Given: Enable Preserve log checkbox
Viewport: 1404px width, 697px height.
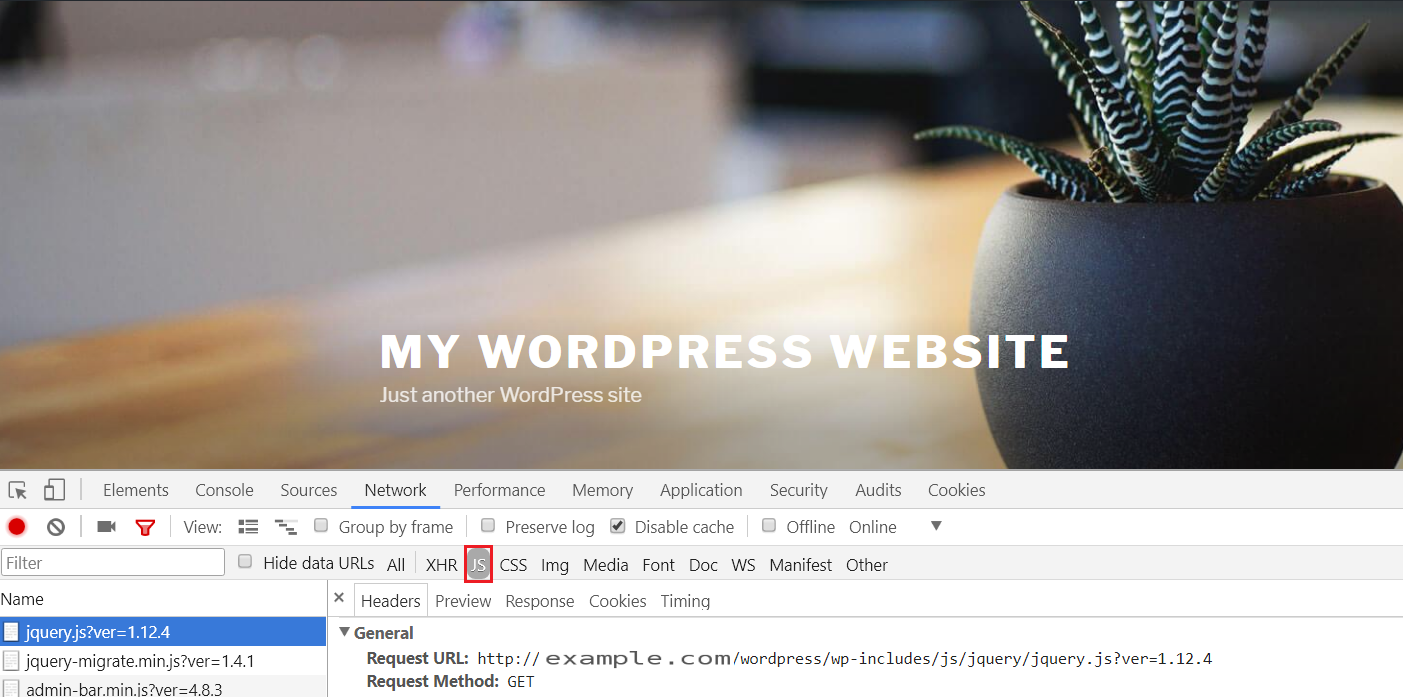Looking at the screenshot, I should [488, 526].
